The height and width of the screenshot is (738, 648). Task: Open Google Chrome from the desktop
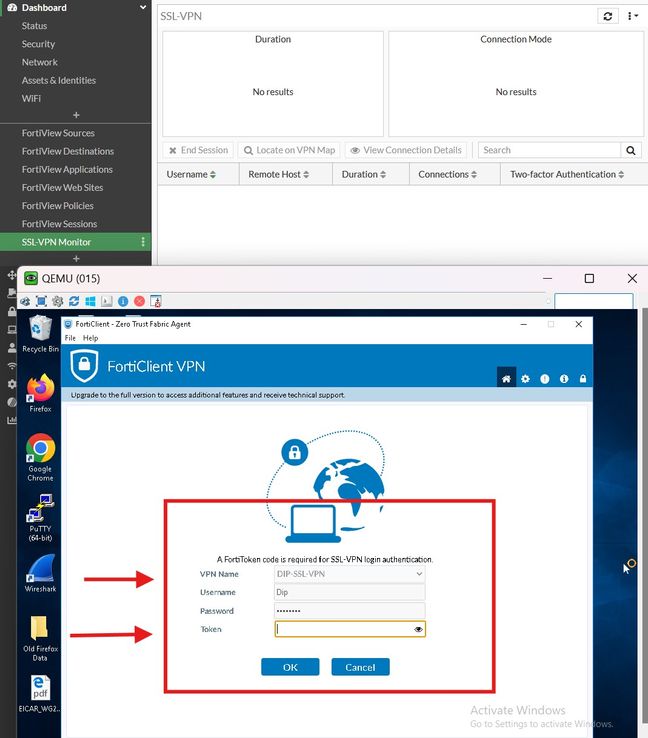click(40, 457)
